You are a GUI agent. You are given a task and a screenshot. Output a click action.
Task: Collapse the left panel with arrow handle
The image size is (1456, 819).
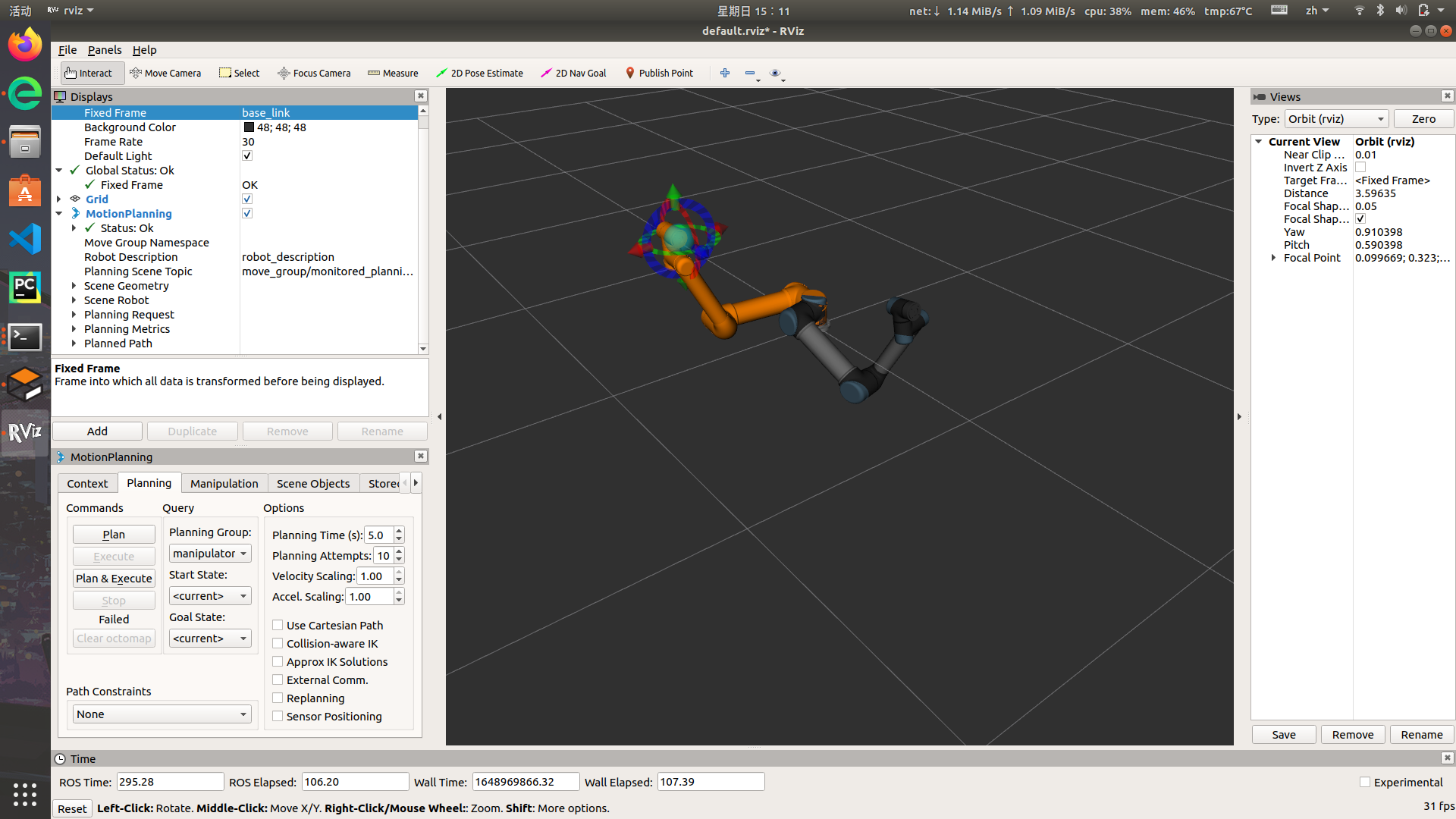click(x=440, y=417)
